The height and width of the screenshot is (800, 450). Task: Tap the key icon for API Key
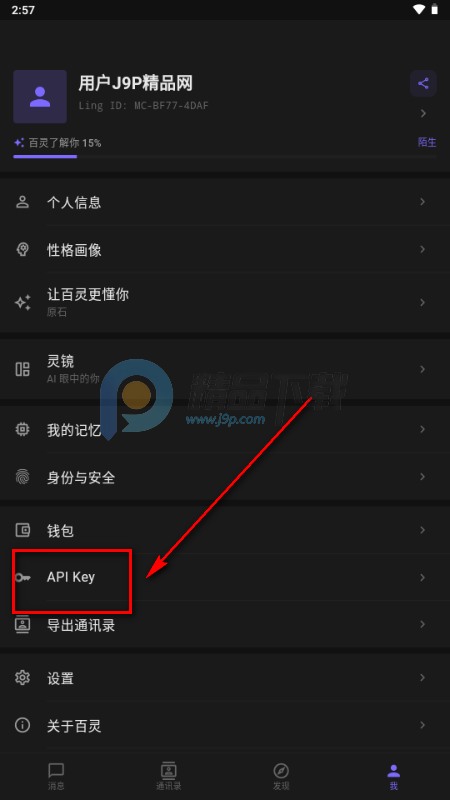pyautogui.click(x=22, y=578)
